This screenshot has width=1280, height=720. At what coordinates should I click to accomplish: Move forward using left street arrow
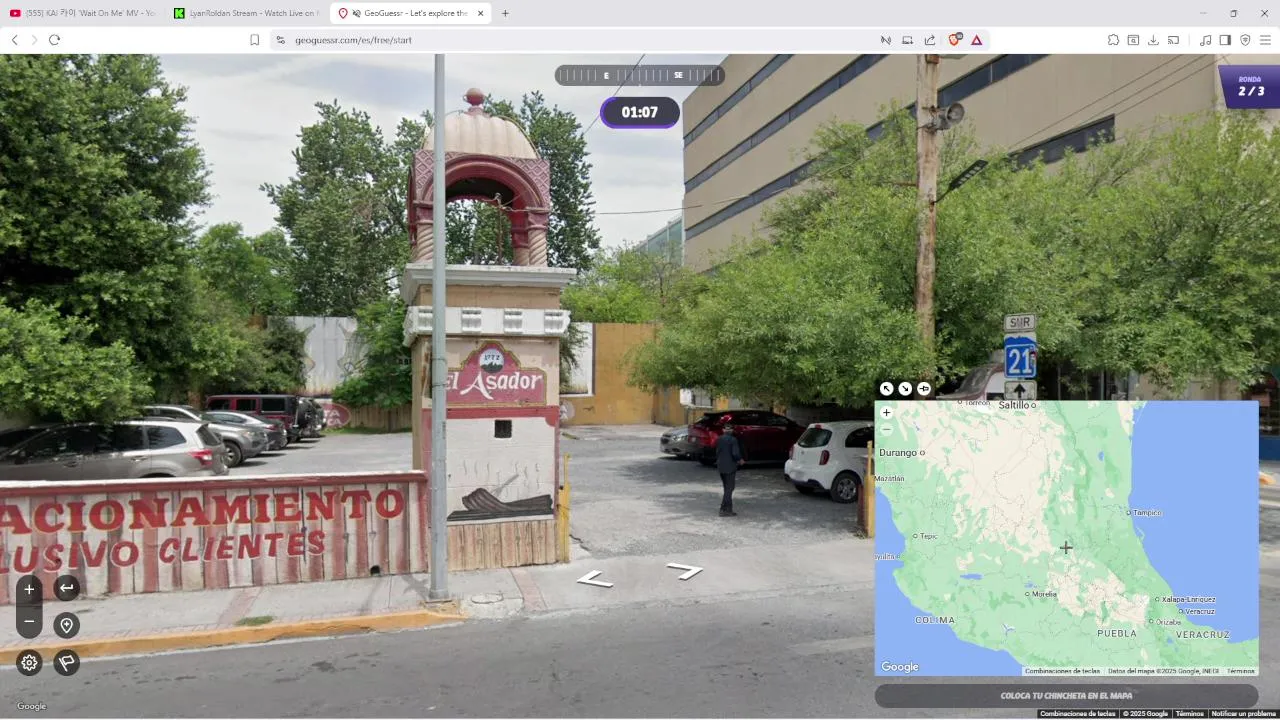point(594,579)
